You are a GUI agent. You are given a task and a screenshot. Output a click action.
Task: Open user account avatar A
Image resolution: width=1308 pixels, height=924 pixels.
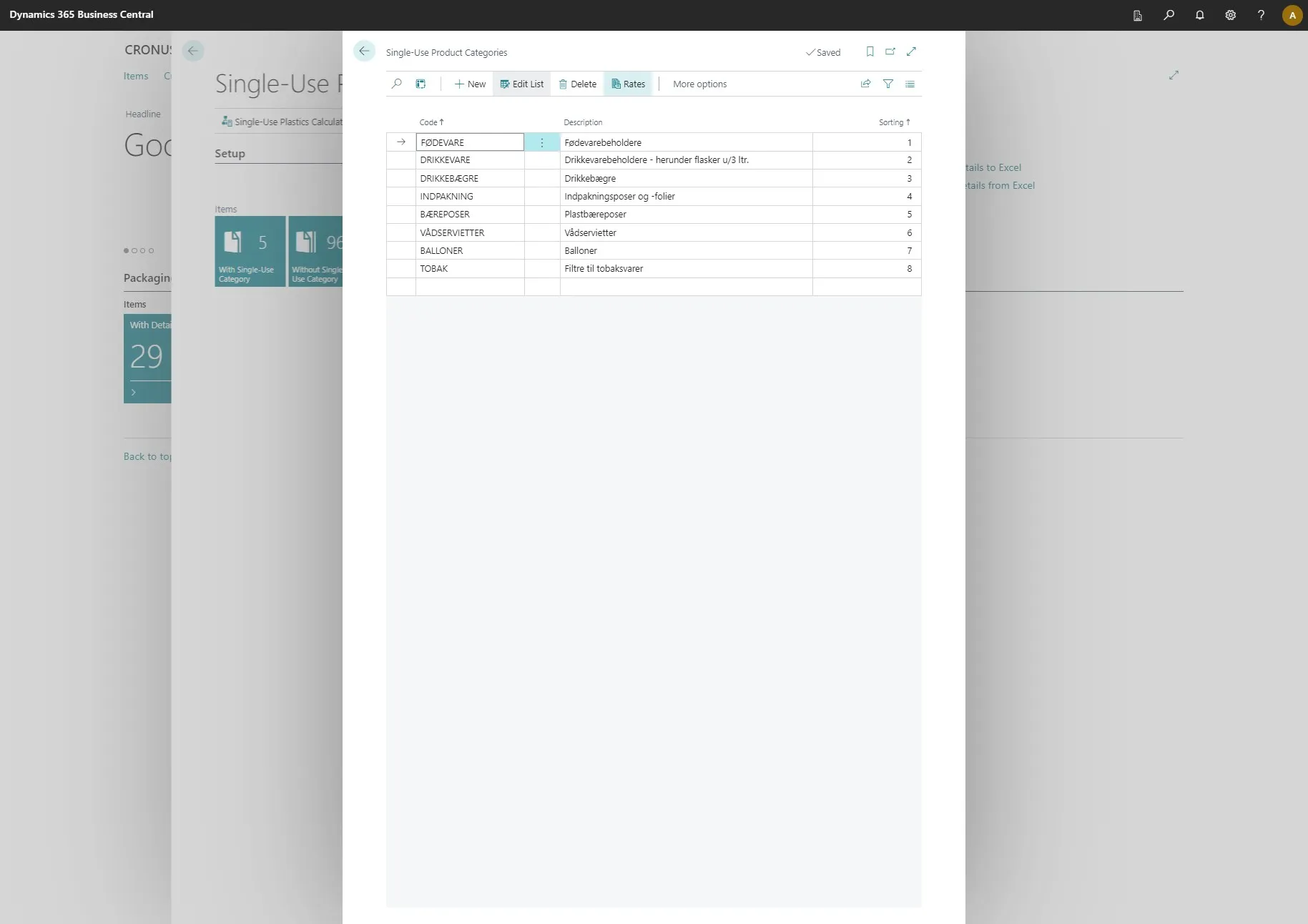click(x=1292, y=15)
